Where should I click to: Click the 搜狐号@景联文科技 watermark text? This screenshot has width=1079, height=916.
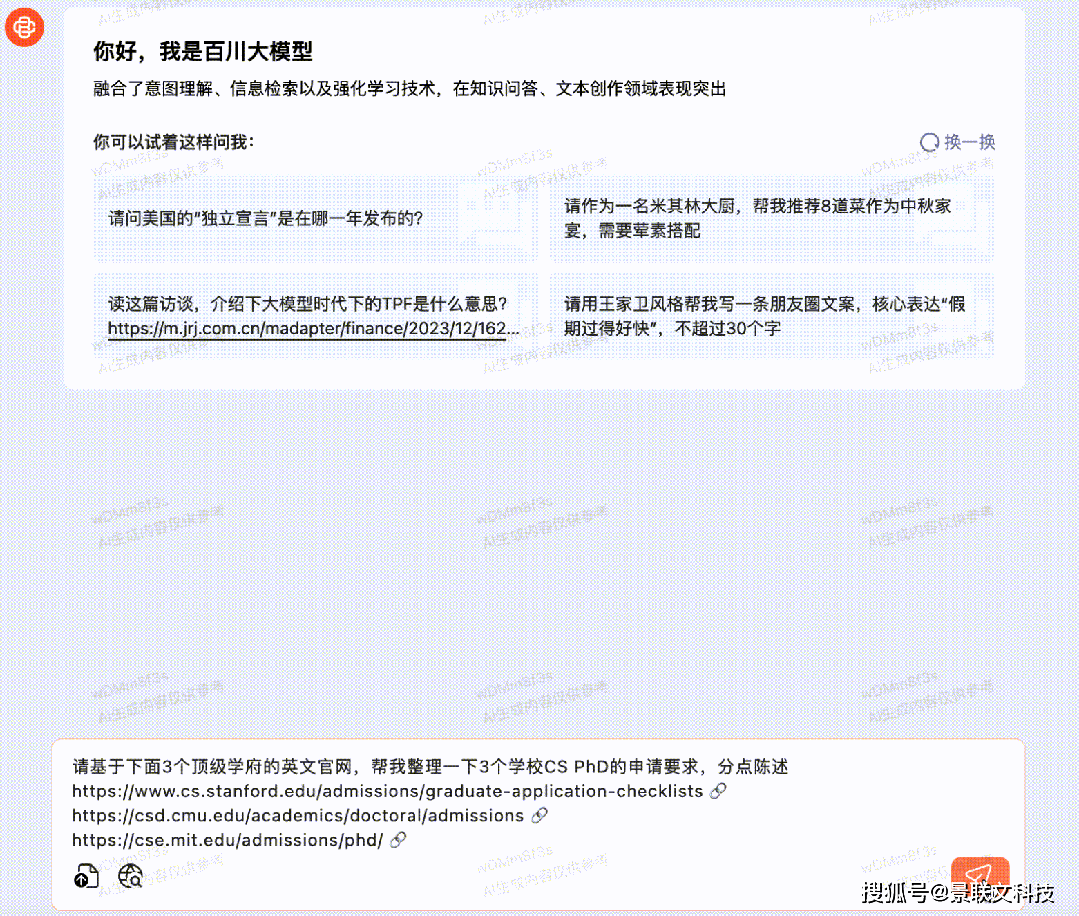tap(957, 892)
